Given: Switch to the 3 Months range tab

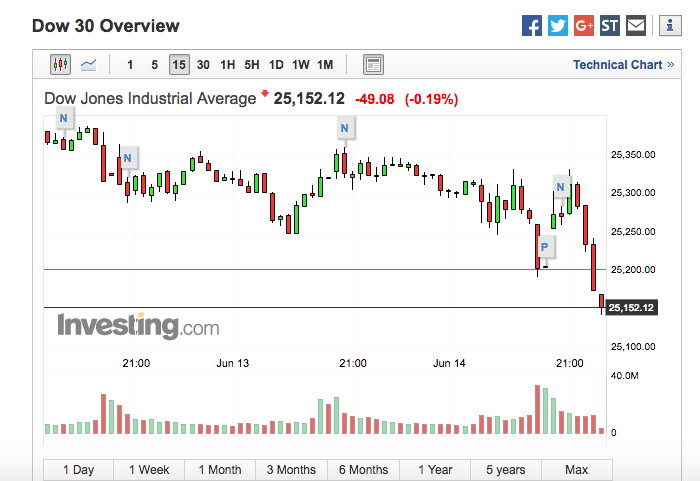Looking at the screenshot, I should (x=291, y=470).
